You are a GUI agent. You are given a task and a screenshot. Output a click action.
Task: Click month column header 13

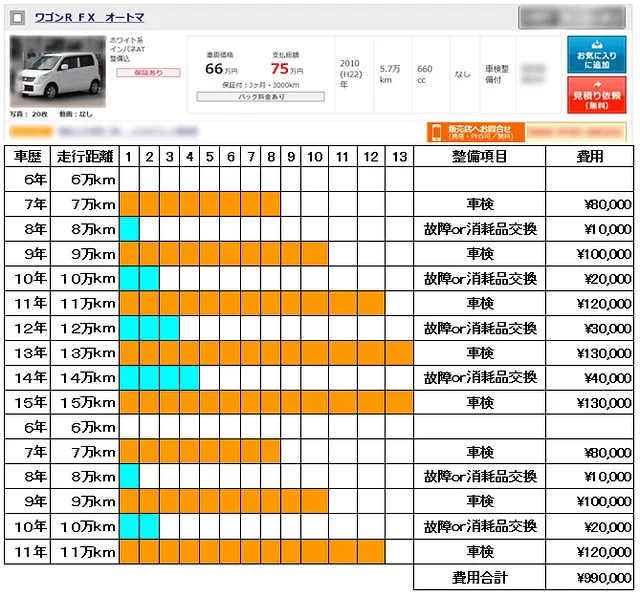coord(400,156)
